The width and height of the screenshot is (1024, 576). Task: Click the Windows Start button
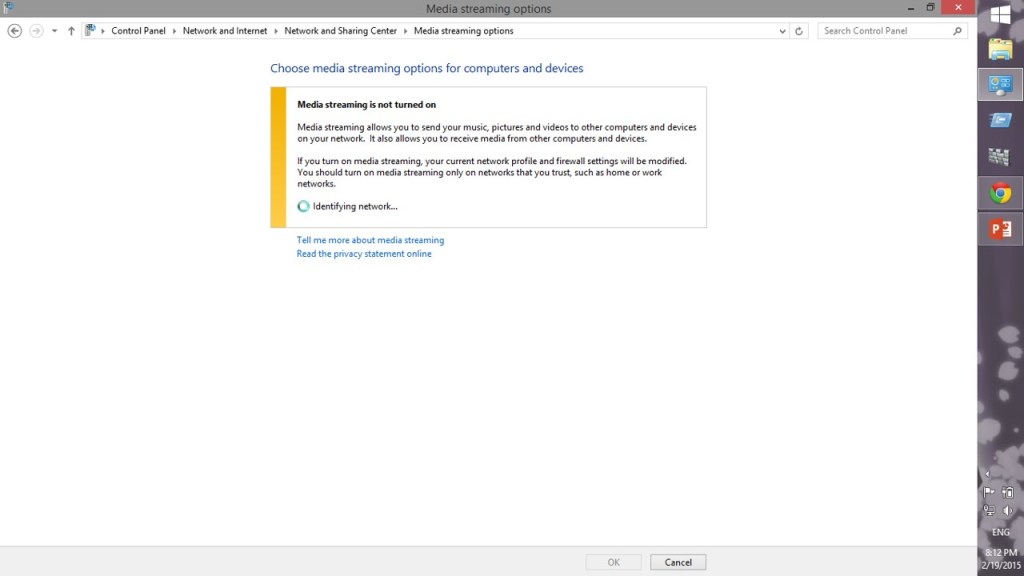click(x=1000, y=14)
